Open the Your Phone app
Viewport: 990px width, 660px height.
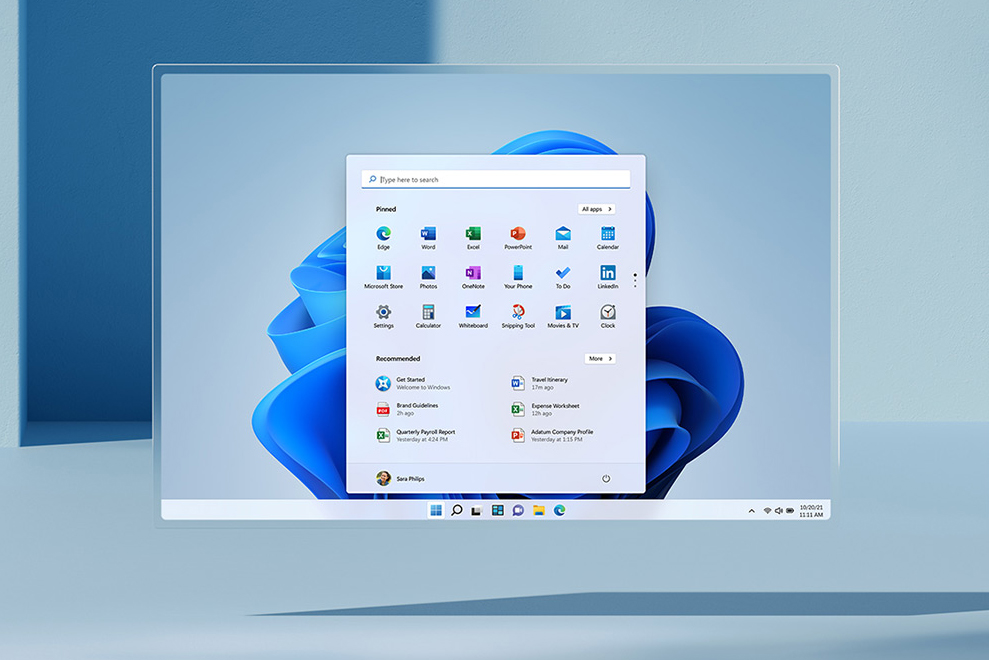(x=518, y=277)
